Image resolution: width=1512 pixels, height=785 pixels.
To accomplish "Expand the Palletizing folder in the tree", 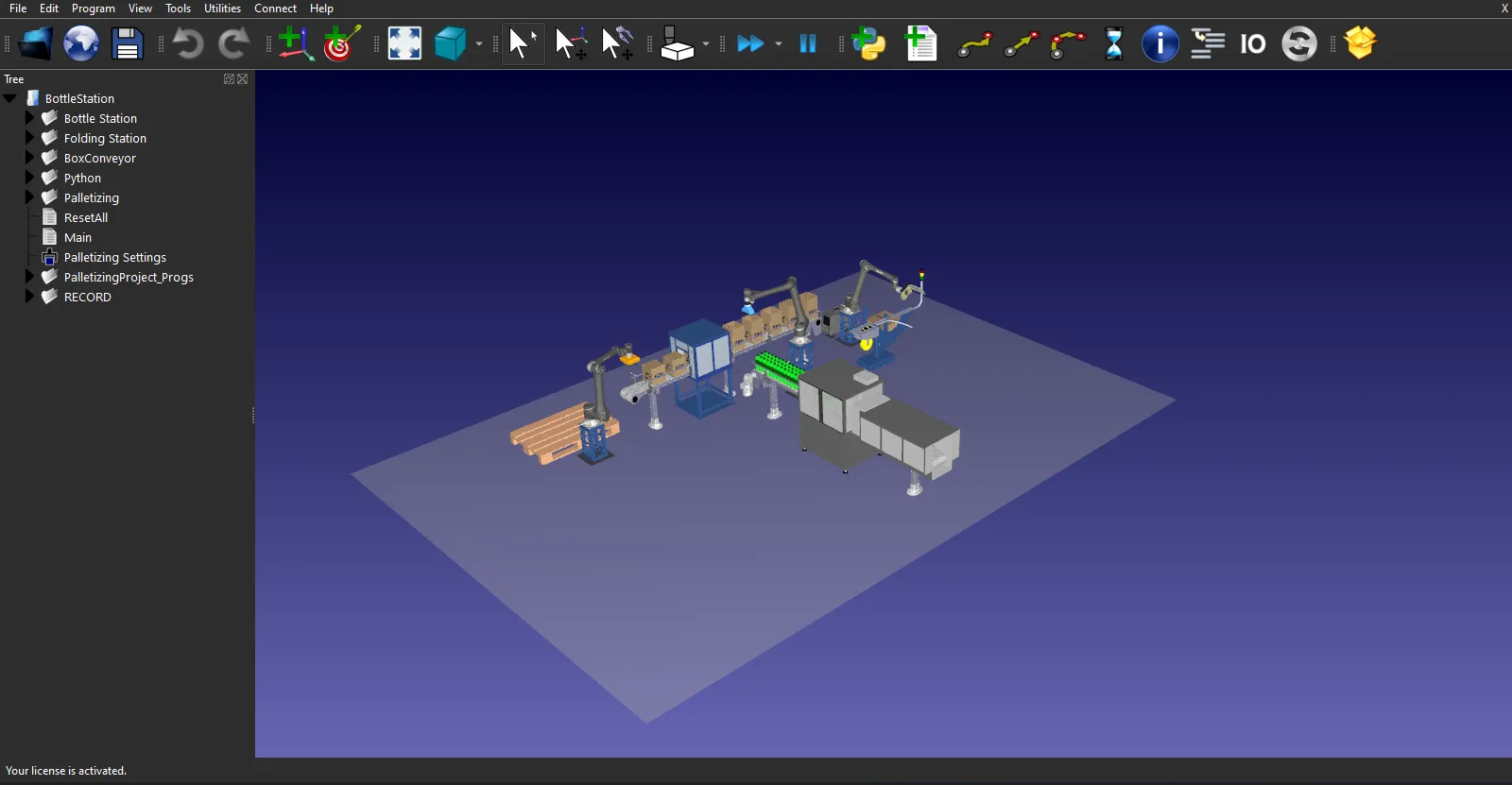I will point(29,197).
